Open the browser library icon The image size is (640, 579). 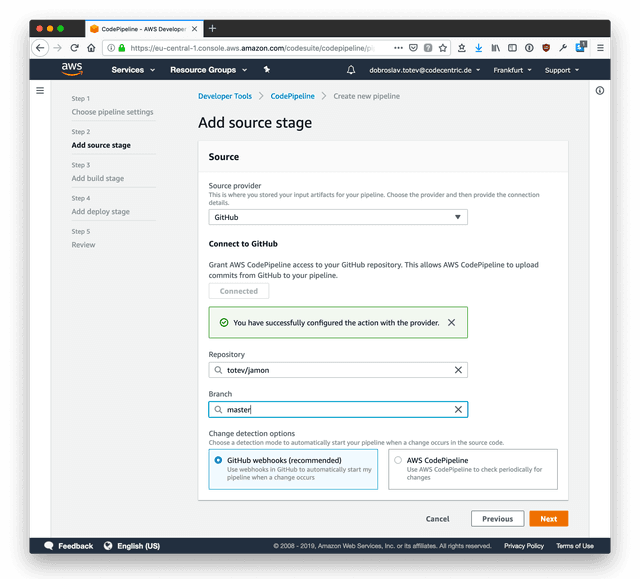[x=496, y=48]
